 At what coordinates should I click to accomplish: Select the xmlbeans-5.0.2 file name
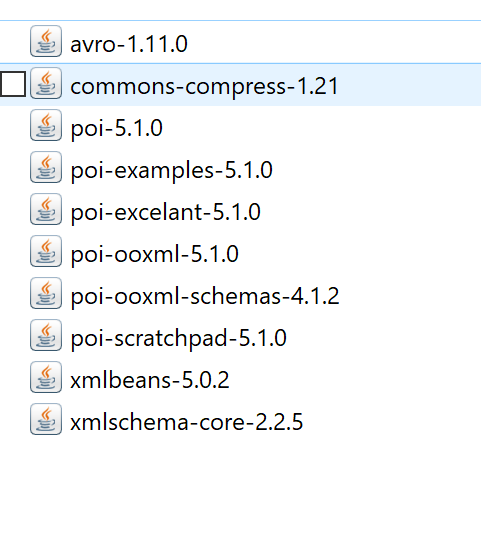click(x=150, y=380)
